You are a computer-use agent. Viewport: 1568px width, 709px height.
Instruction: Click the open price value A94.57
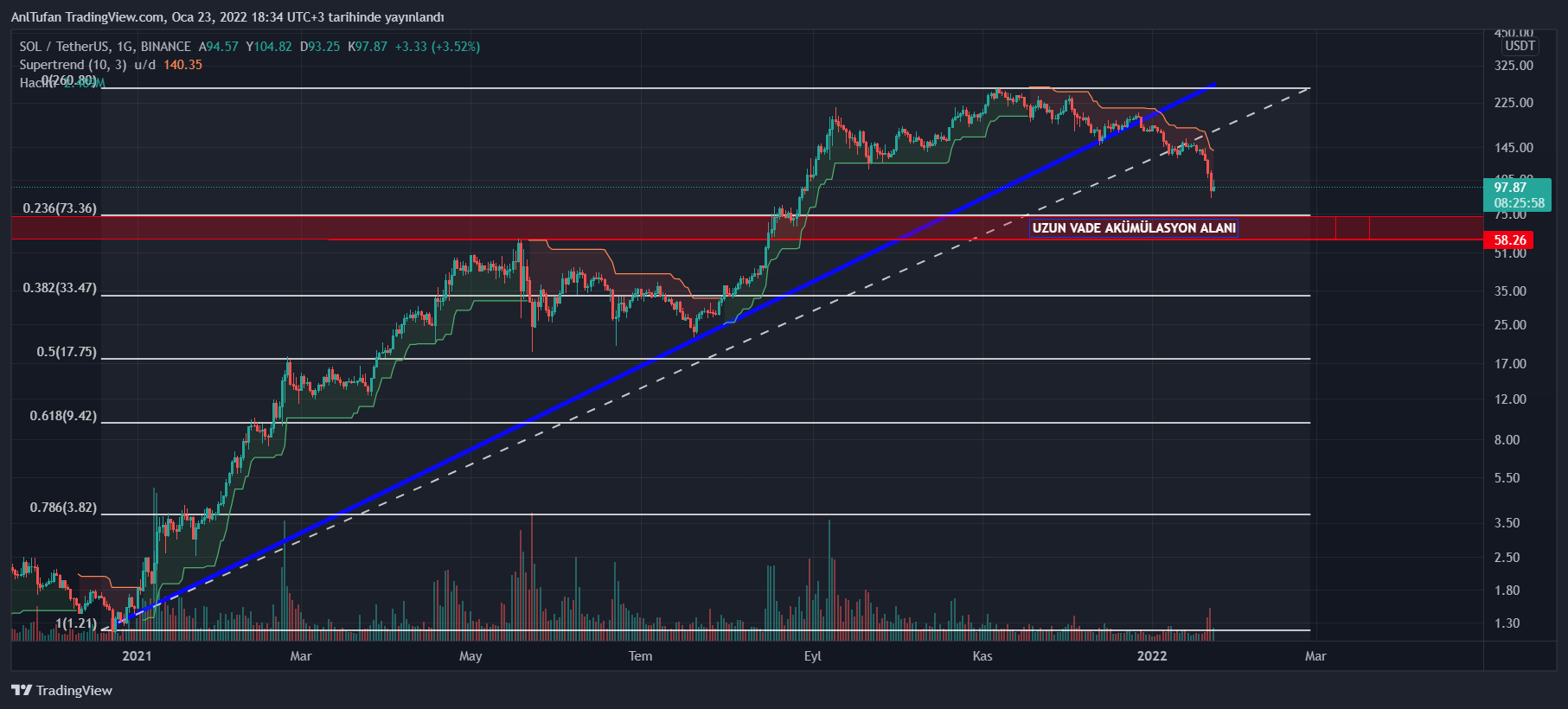[218, 47]
